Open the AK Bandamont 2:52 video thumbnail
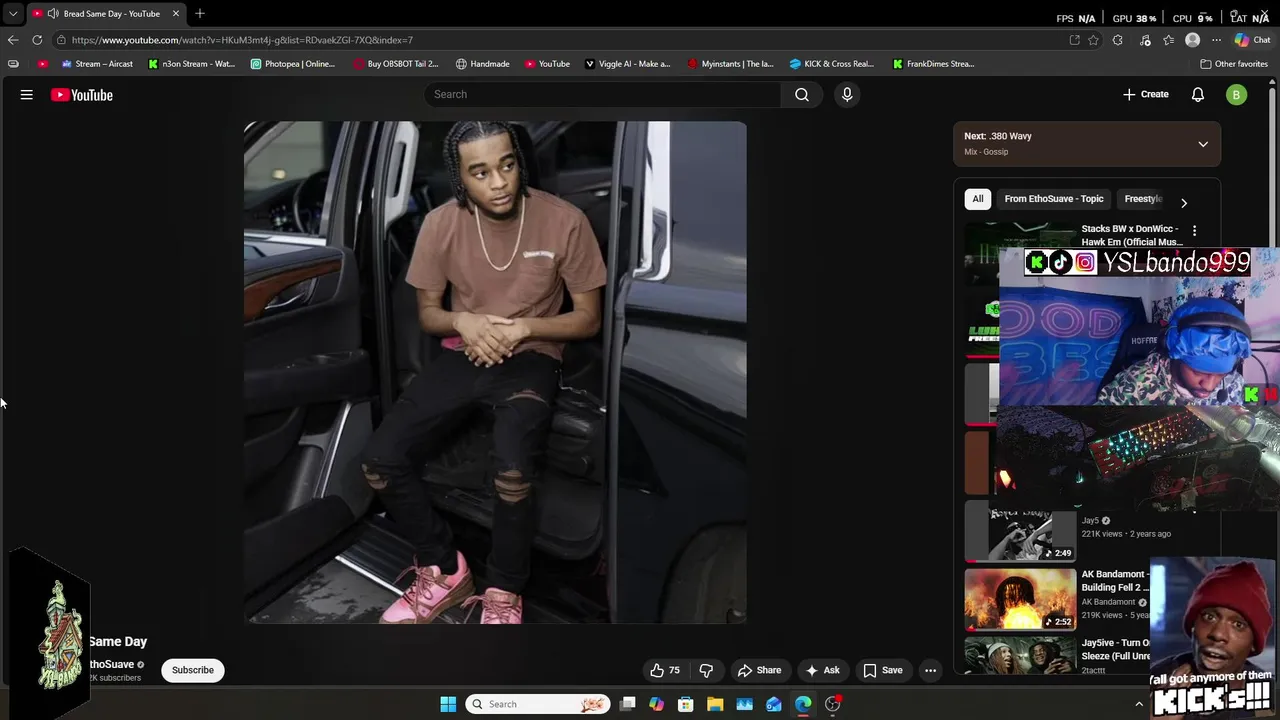Screen dimensions: 1280x720 (x=1020, y=598)
